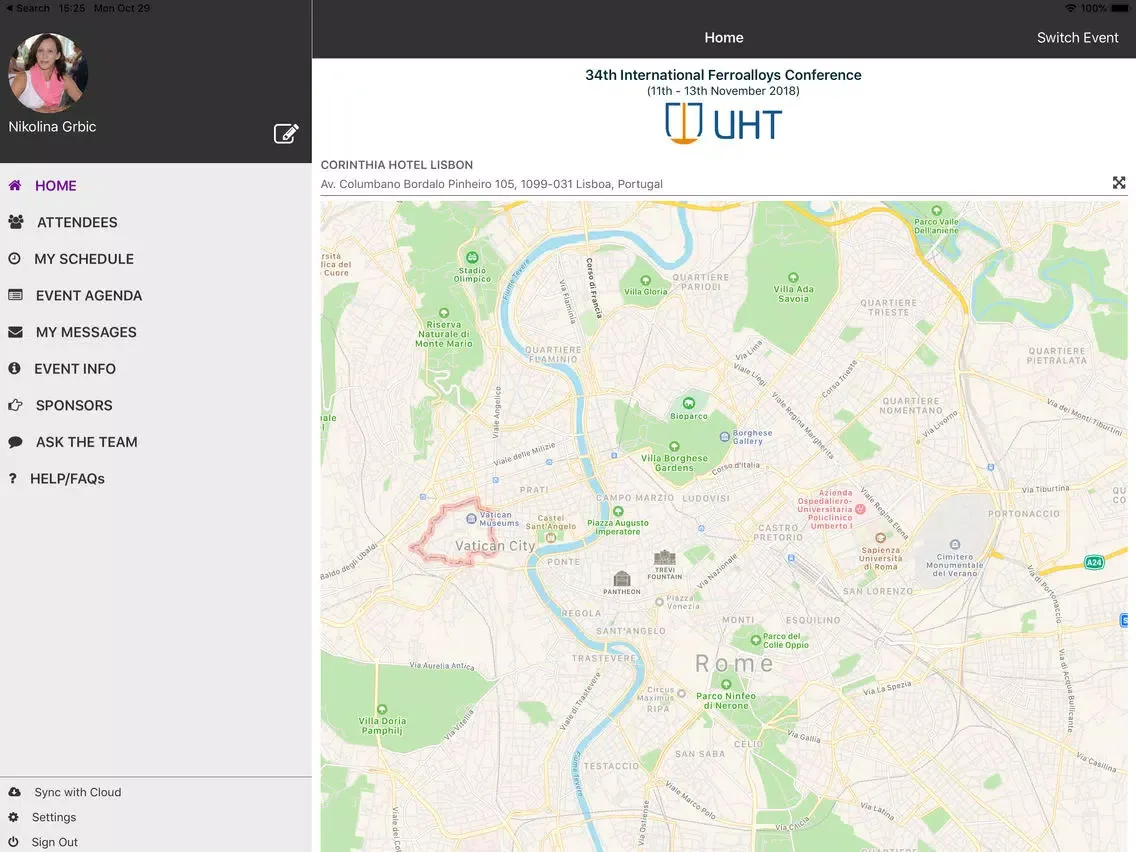
Task: Tap the Search back link in status bar
Action: tap(28, 8)
